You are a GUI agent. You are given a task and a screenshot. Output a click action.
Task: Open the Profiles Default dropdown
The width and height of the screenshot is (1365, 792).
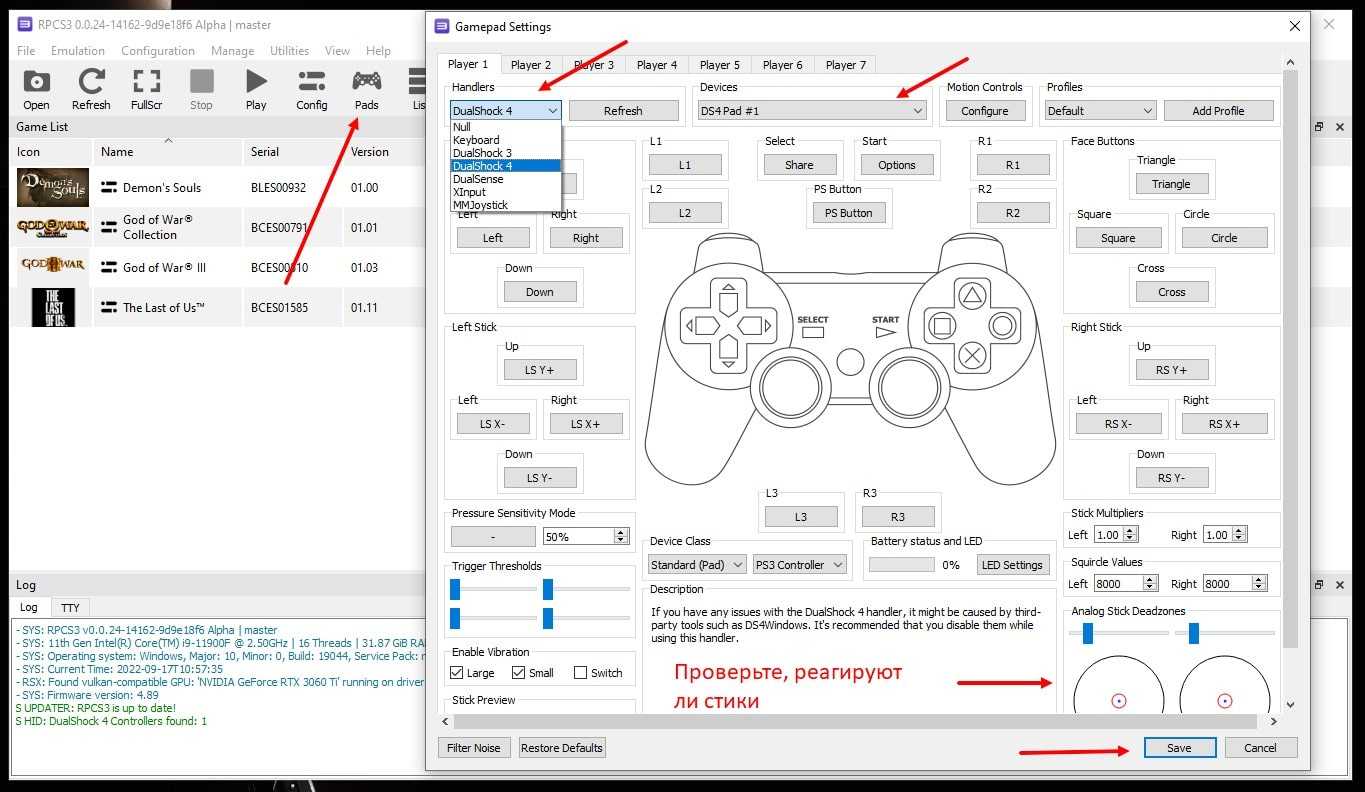(x=1100, y=111)
